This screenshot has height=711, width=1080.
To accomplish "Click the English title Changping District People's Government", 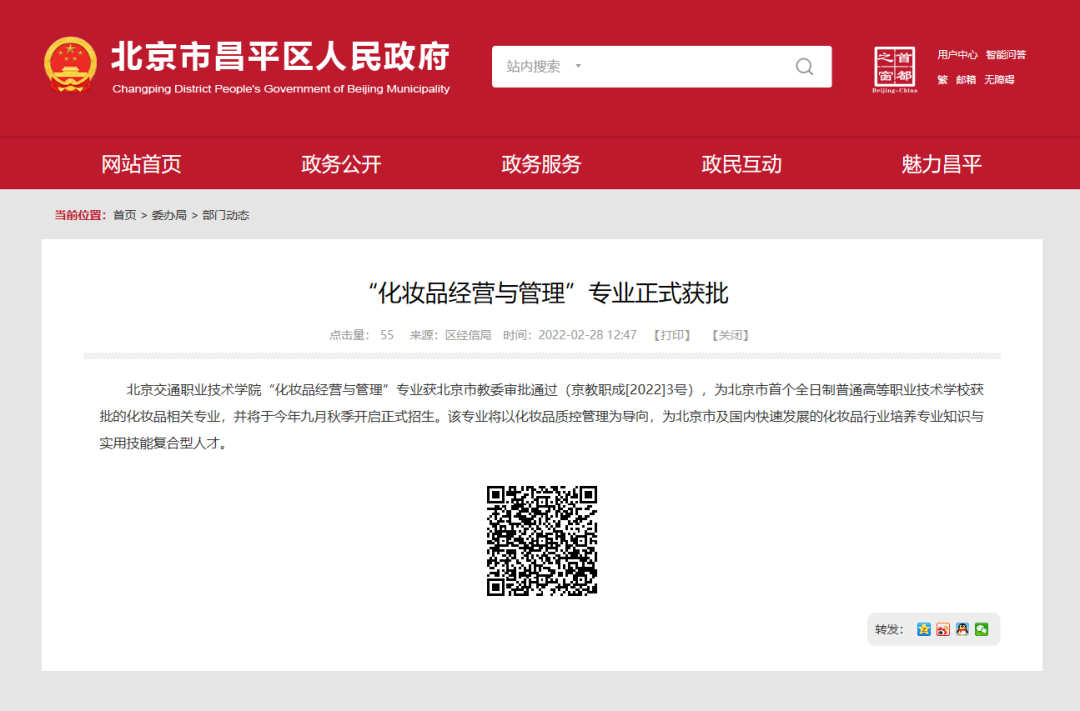I will [281, 89].
